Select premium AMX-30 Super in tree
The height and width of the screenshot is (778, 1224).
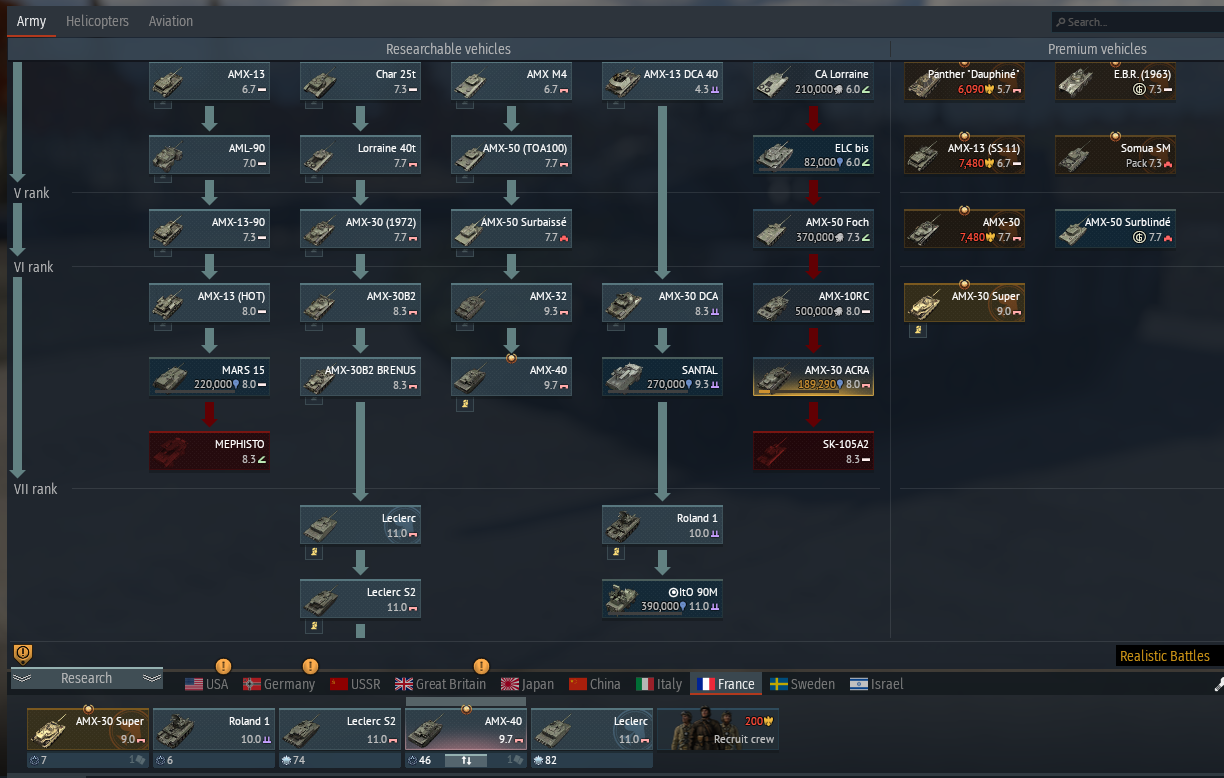(x=964, y=303)
